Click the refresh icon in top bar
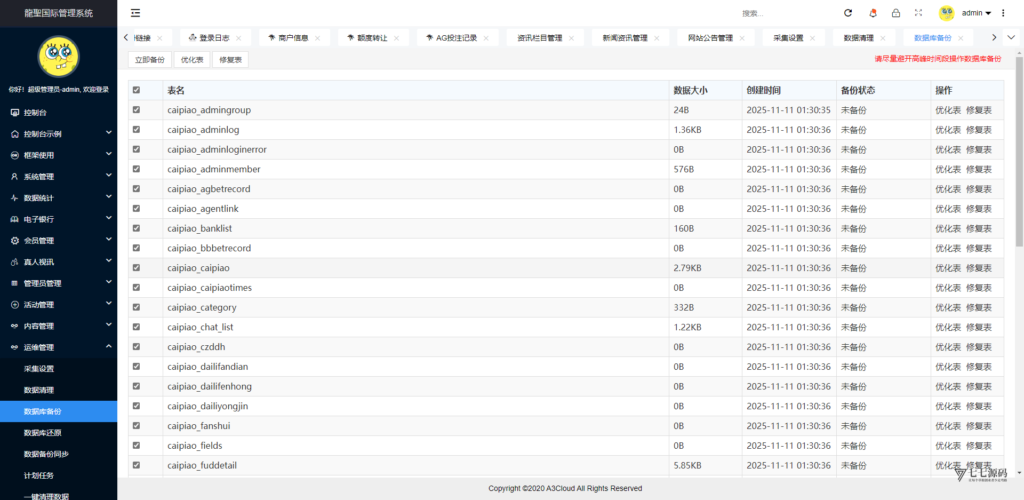This screenshot has height=500, width=1024. tap(848, 13)
